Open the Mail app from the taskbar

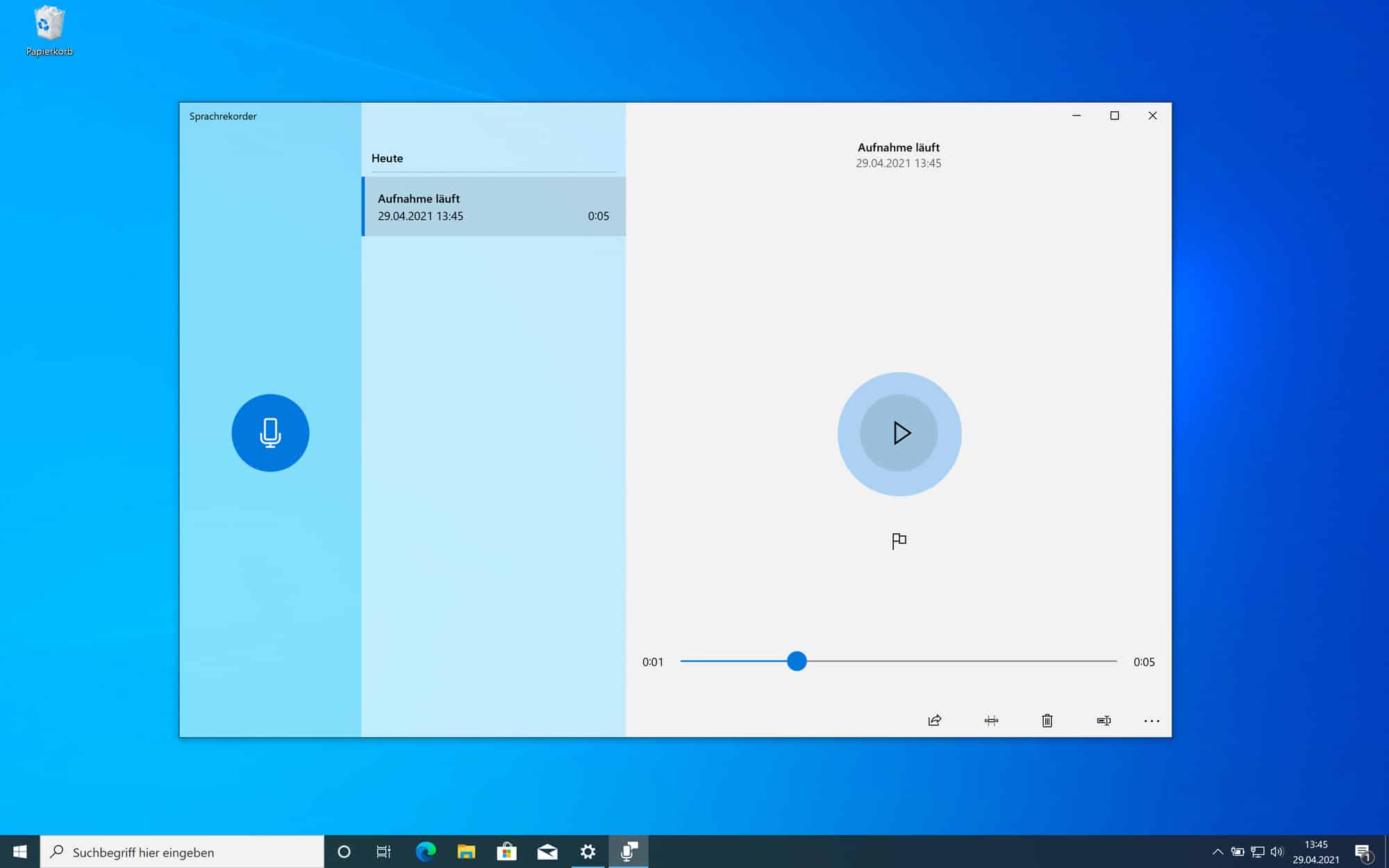547,851
